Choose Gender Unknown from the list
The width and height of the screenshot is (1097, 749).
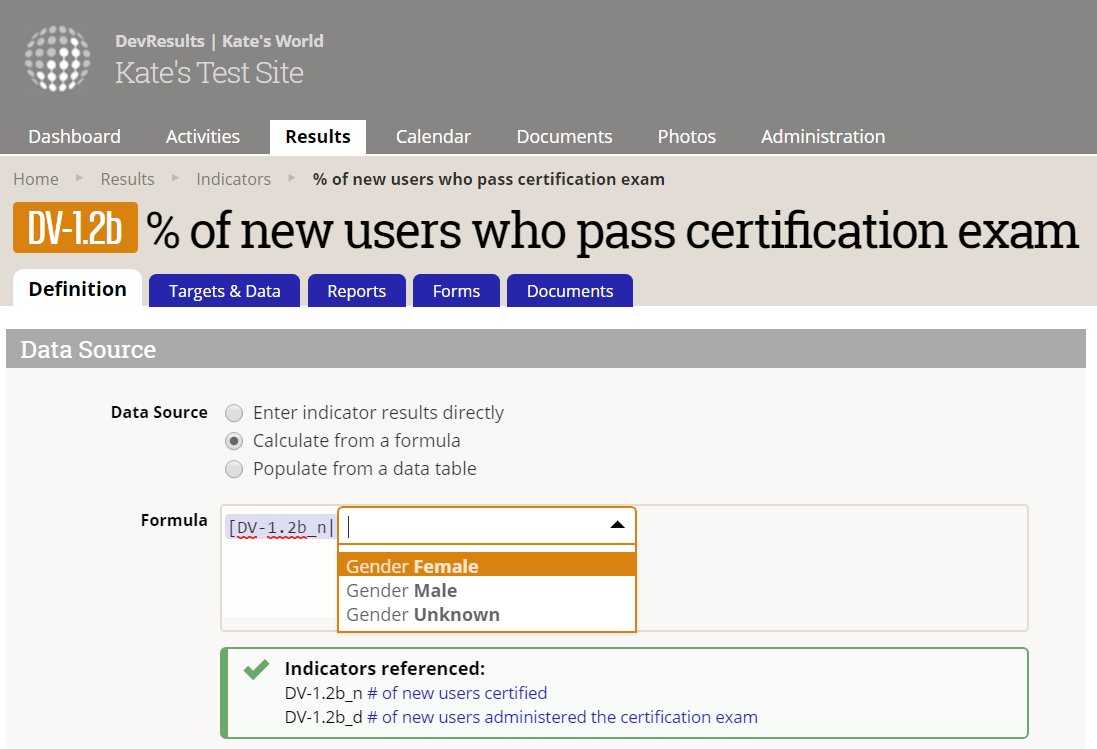pyautogui.click(x=423, y=615)
